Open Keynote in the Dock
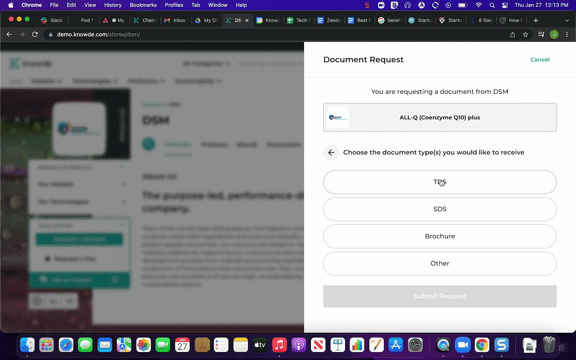Viewport: 576px width, 360px height. click(338, 345)
